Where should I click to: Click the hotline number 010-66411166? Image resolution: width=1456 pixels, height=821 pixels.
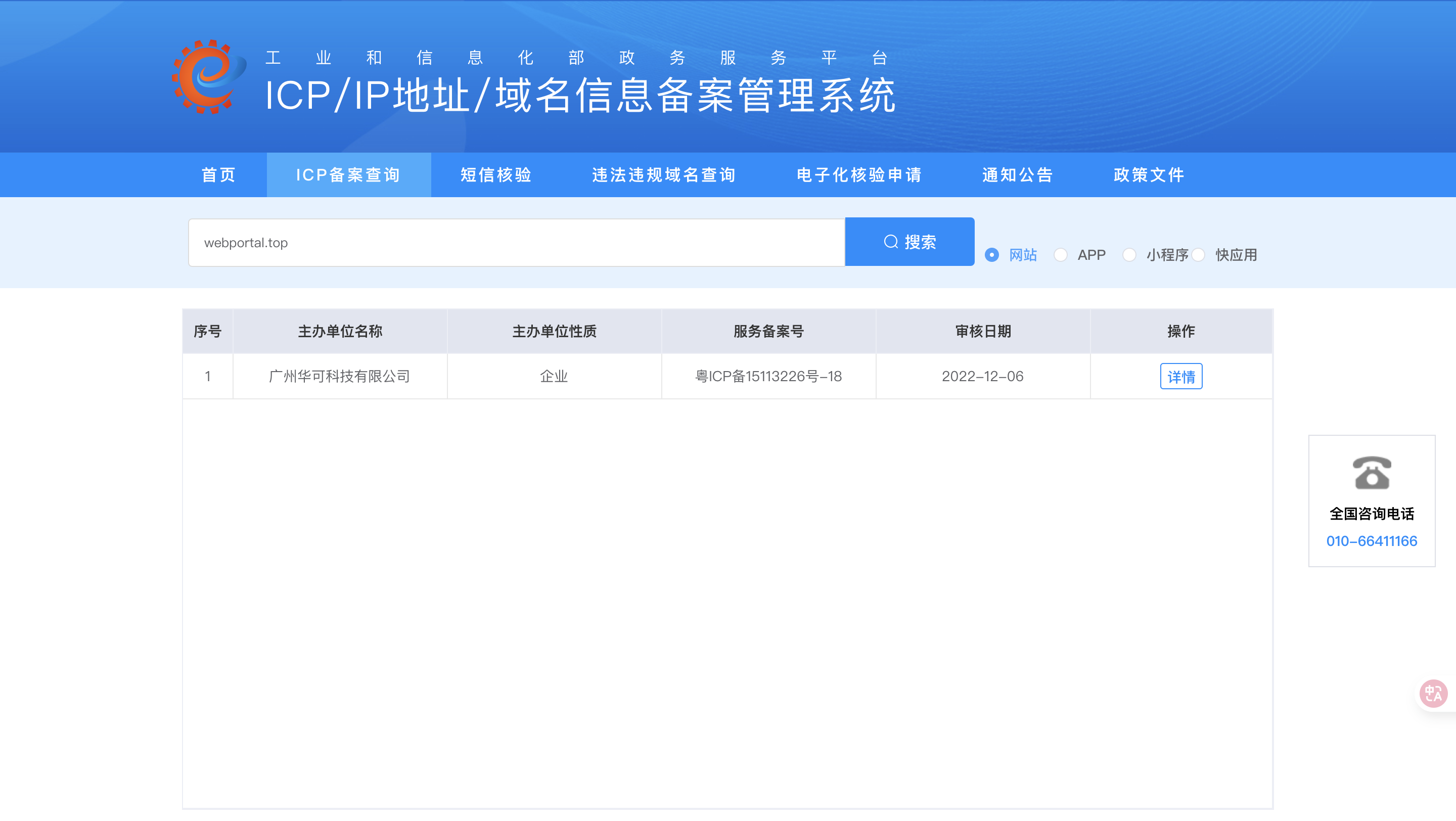point(1371,541)
